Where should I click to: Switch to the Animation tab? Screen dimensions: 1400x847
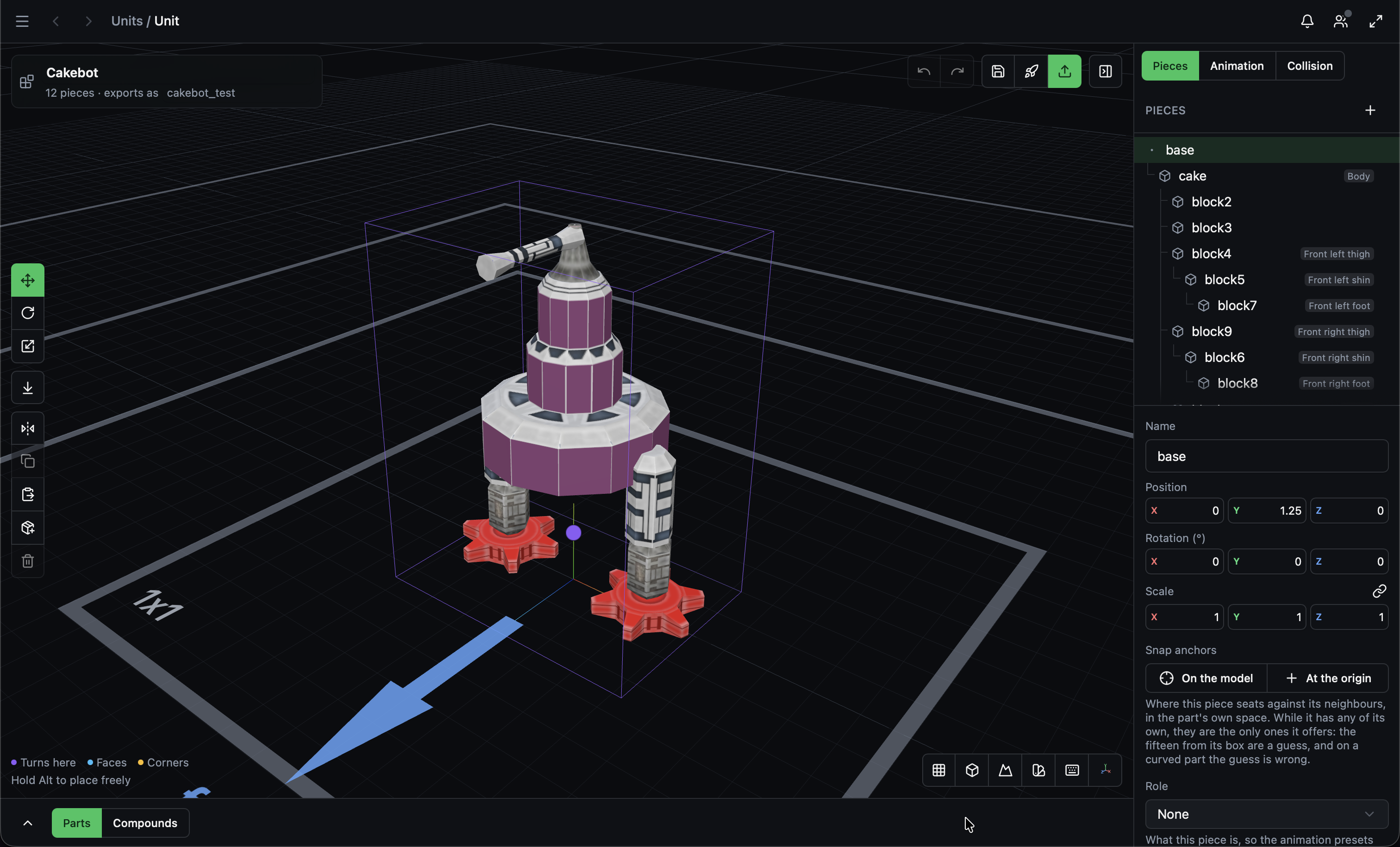click(x=1237, y=66)
